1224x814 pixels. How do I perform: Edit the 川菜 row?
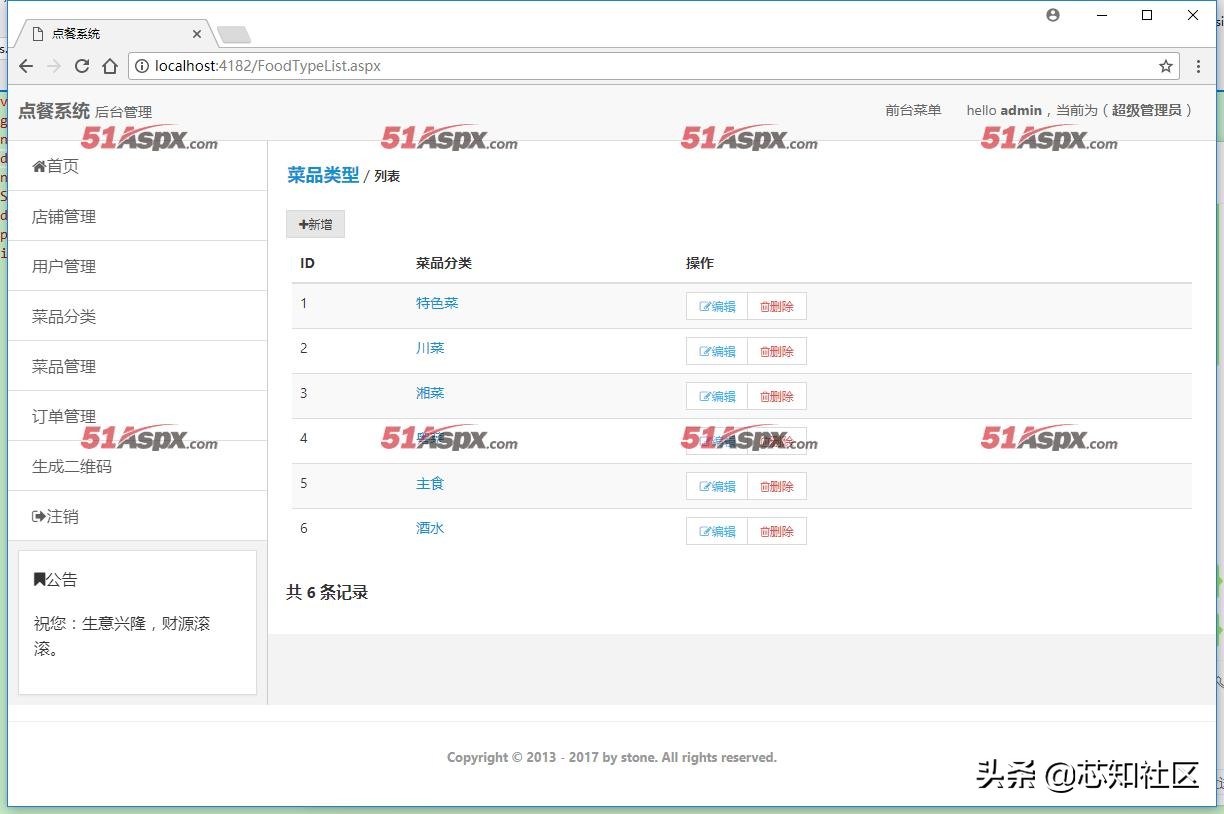[x=717, y=351]
